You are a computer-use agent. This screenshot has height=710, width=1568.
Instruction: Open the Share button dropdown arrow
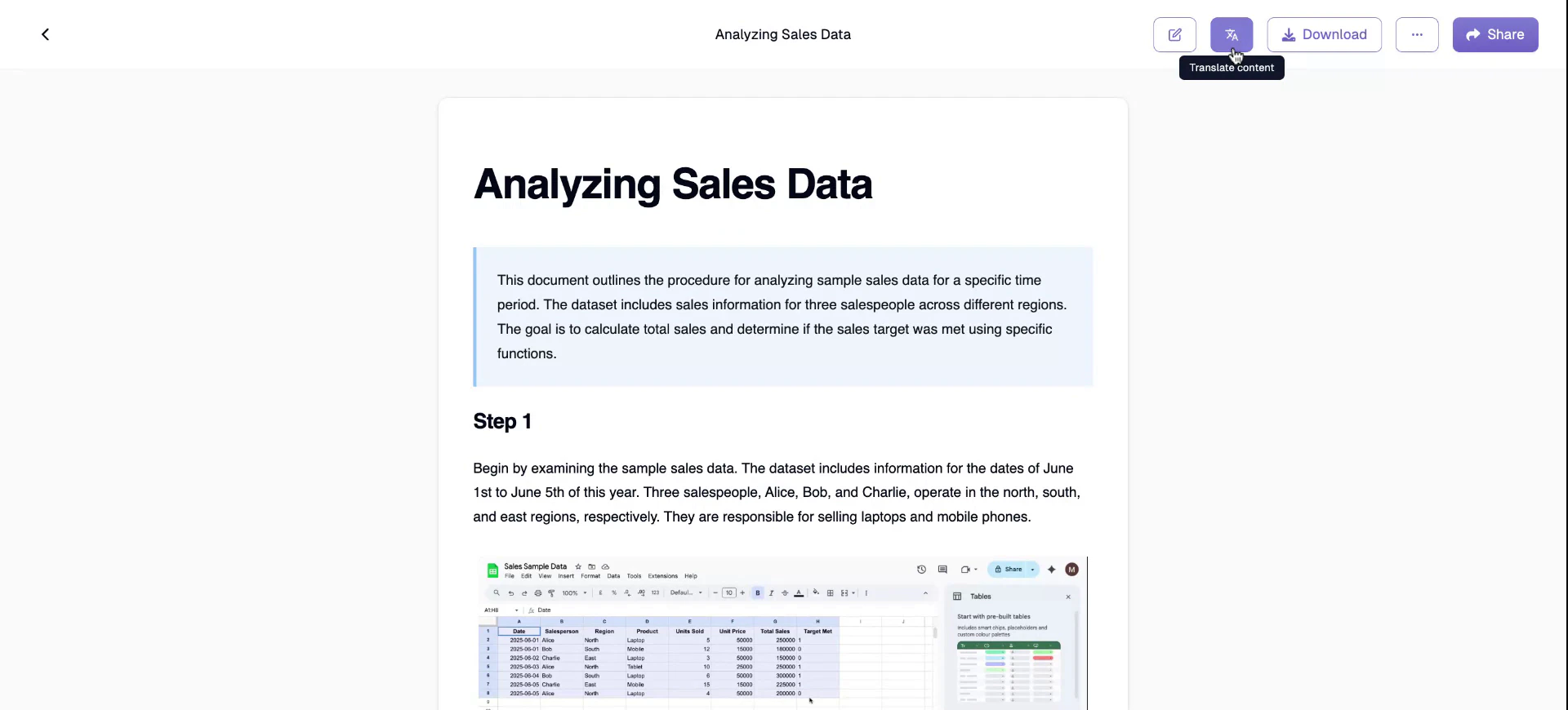1031,570
